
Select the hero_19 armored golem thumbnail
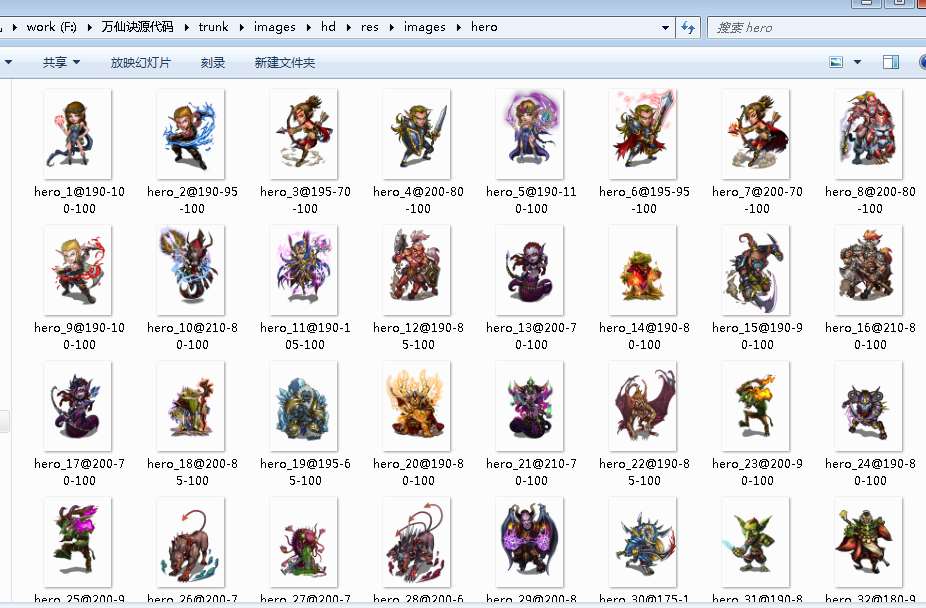(304, 406)
